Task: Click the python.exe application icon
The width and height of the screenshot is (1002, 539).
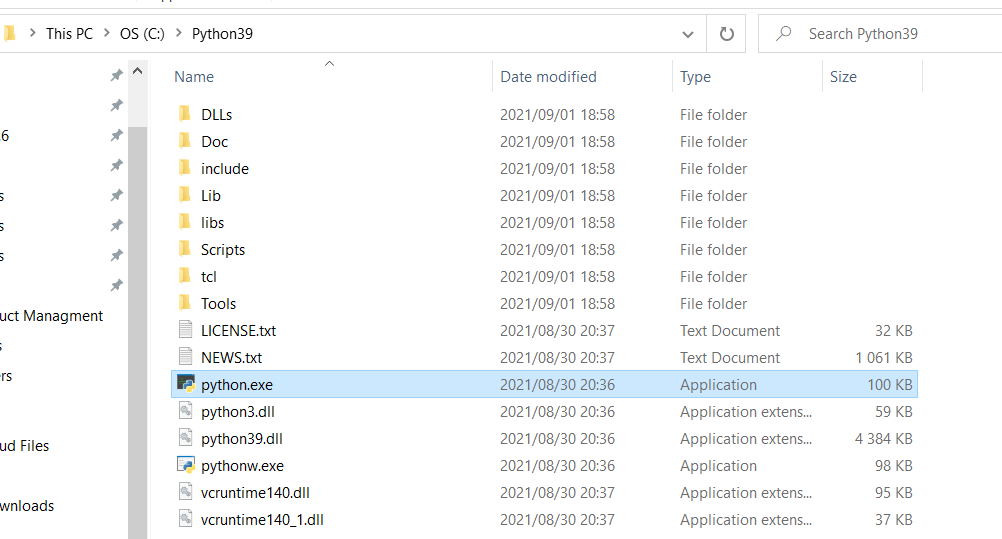Action: 186,384
